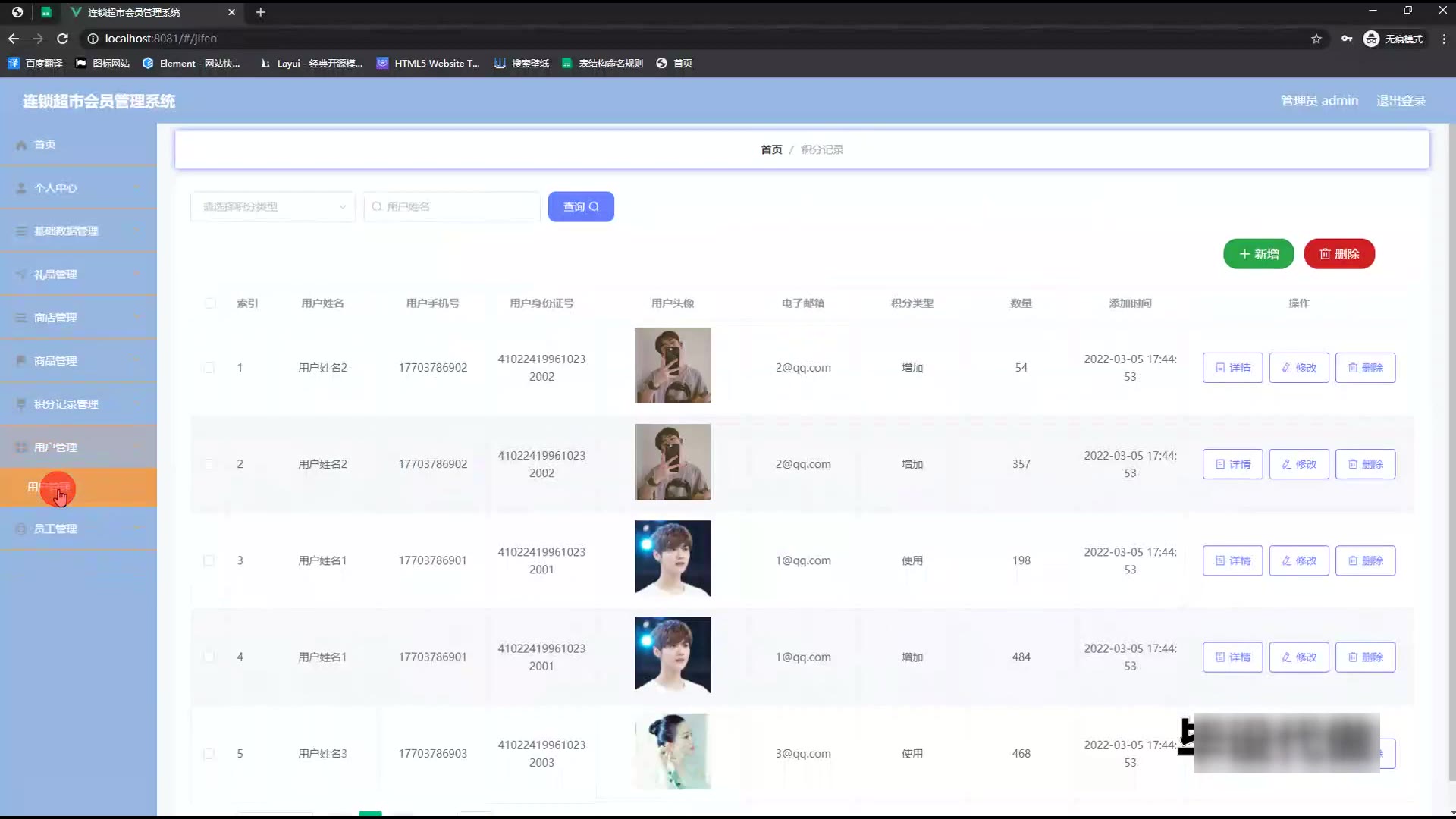Click 详情 button for row 2
Screen dimensions: 1456x819
tap(1232, 464)
